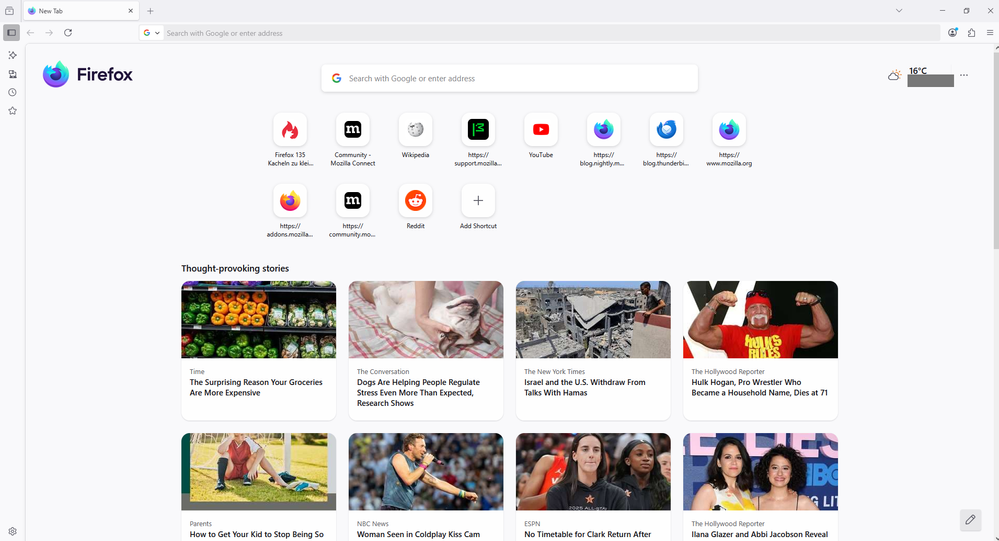
Task: Open sidebar settings gear icon
Action: pyautogui.click(x=12, y=531)
